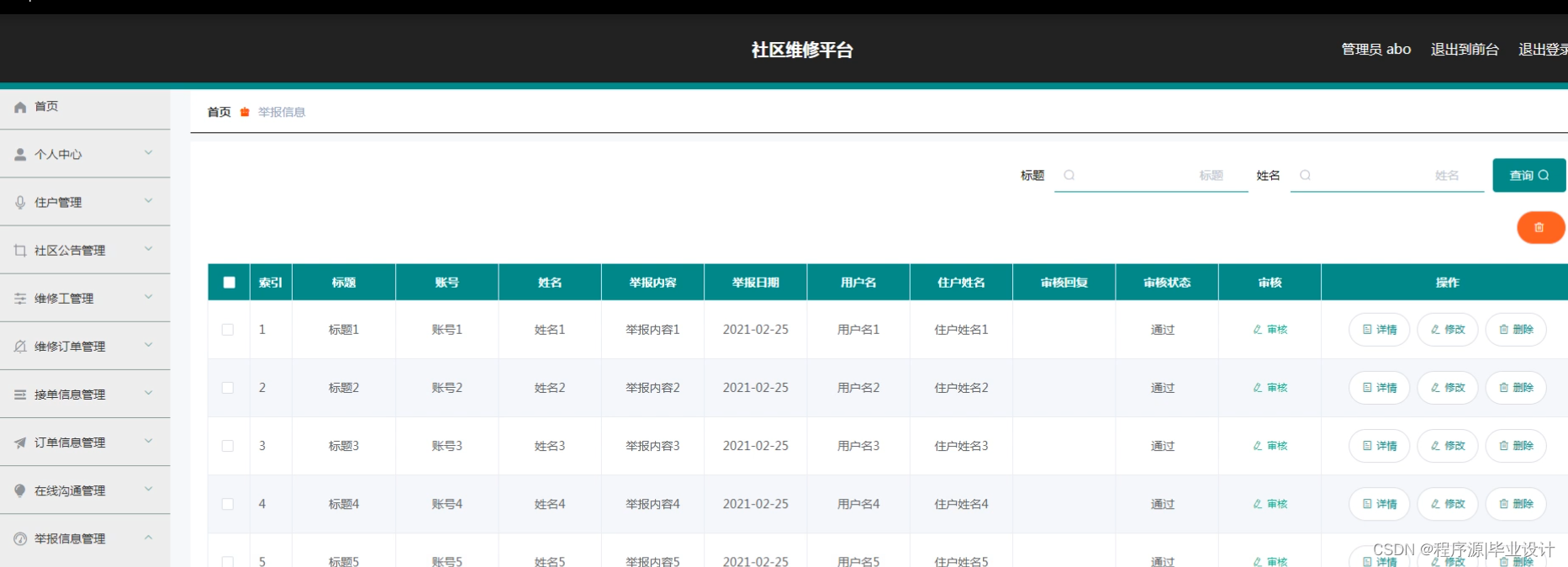
Task: Open 社区公告管理 menu item
Action: (x=85, y=251)
